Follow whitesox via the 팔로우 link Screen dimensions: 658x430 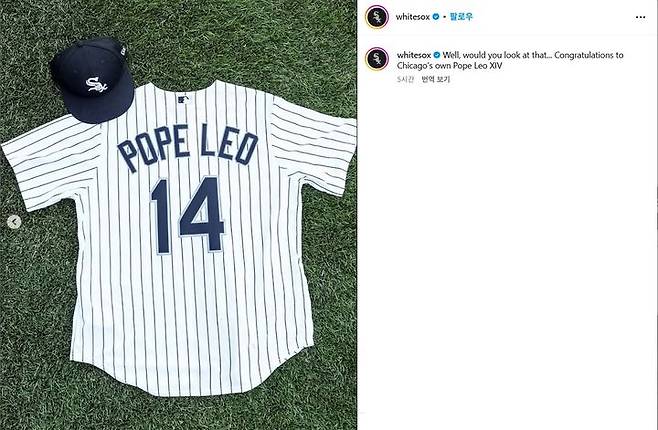(461, 17)
